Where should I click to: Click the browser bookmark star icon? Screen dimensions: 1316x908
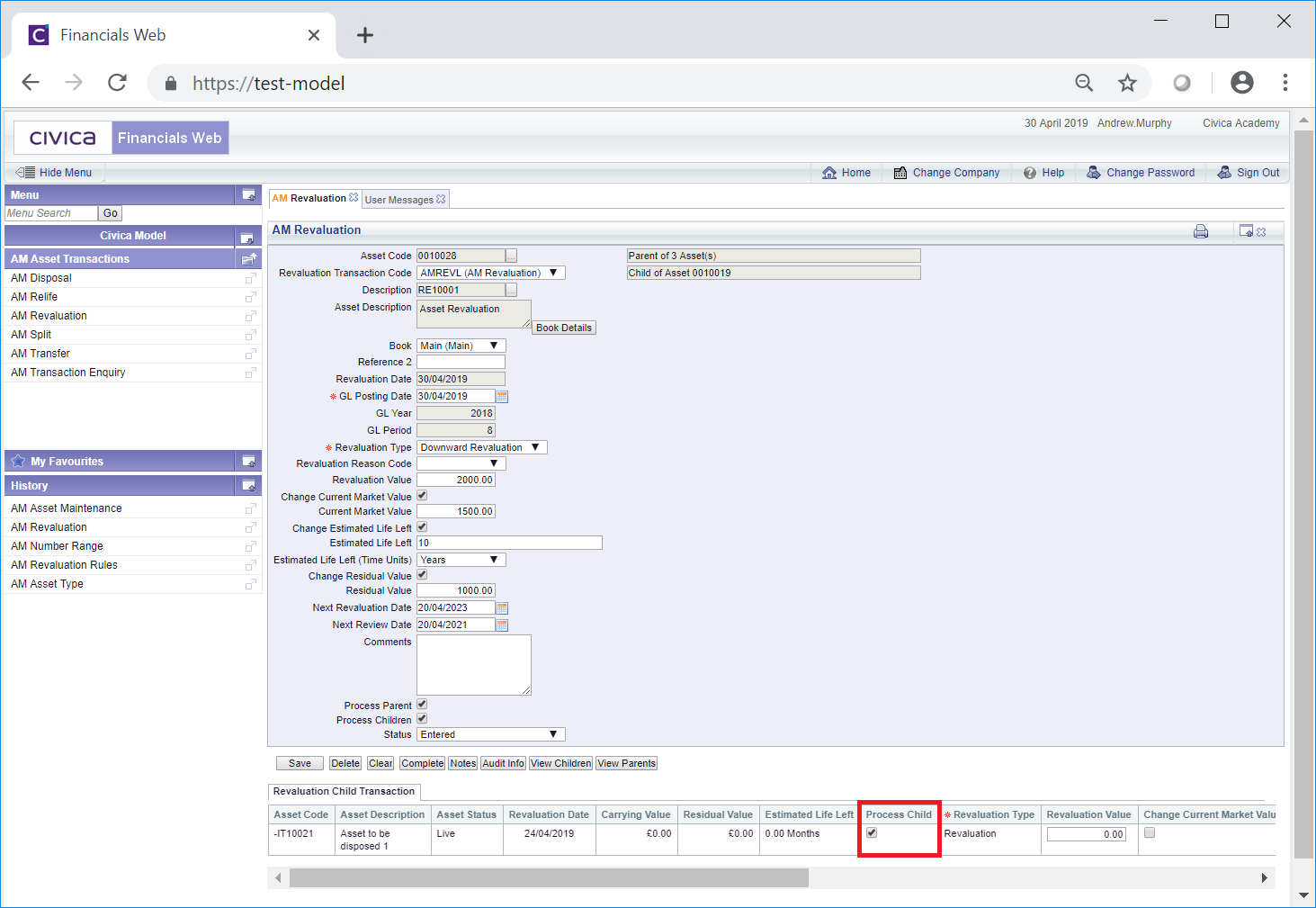tap(1127, 84)
